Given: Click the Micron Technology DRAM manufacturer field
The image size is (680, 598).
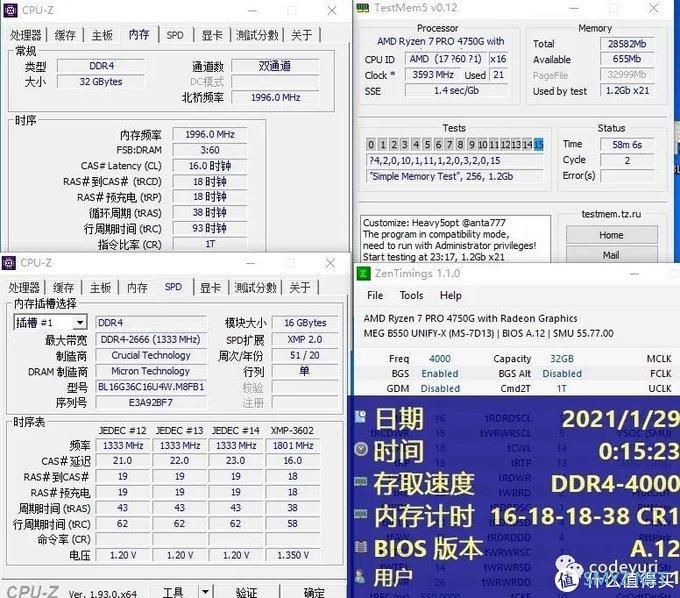Looking at the screenshot, I should pos(150,371).
